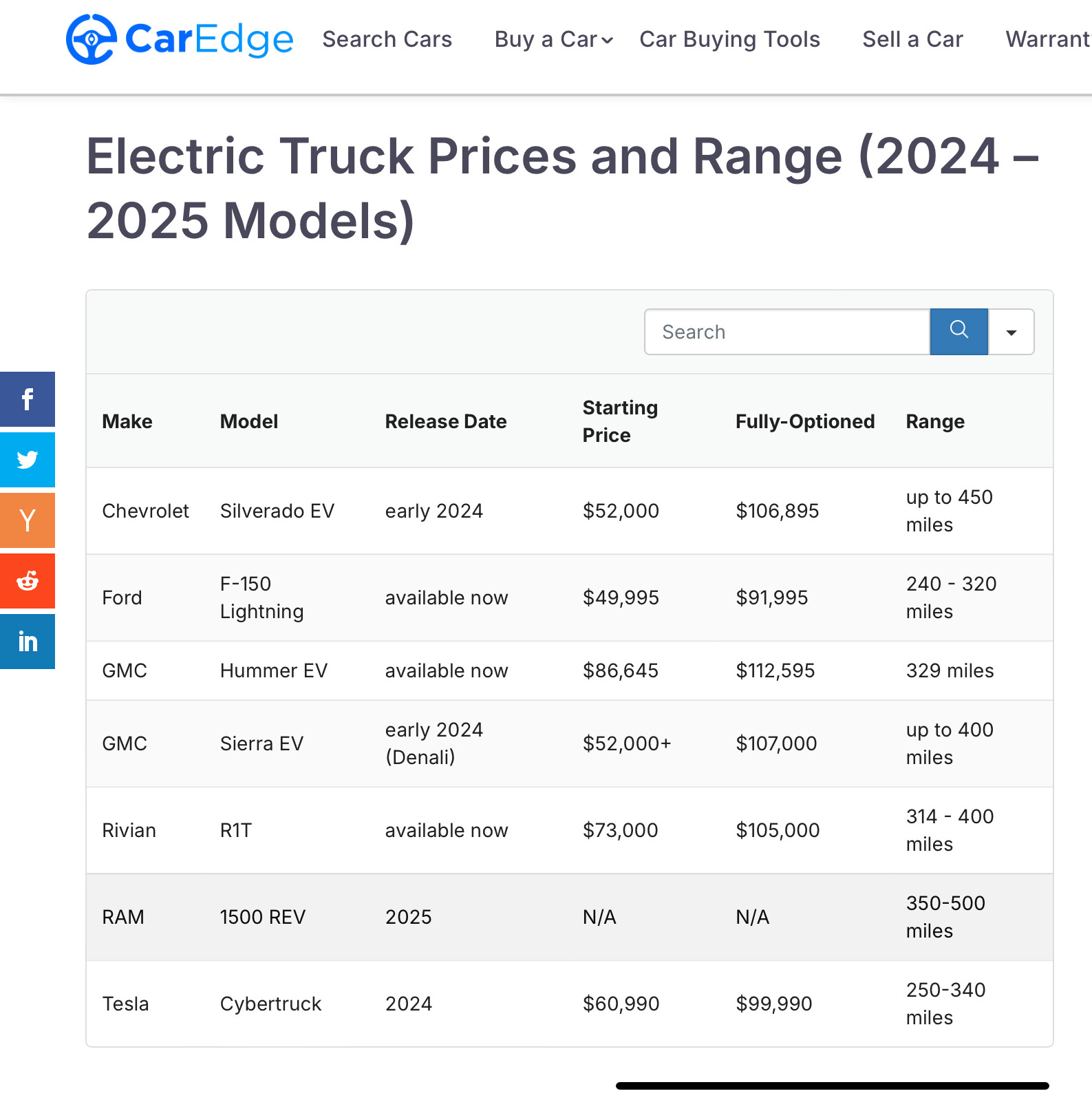Select the RAM make cell
Screen dimensions: 1092x1100
click(x=123, y=917)
